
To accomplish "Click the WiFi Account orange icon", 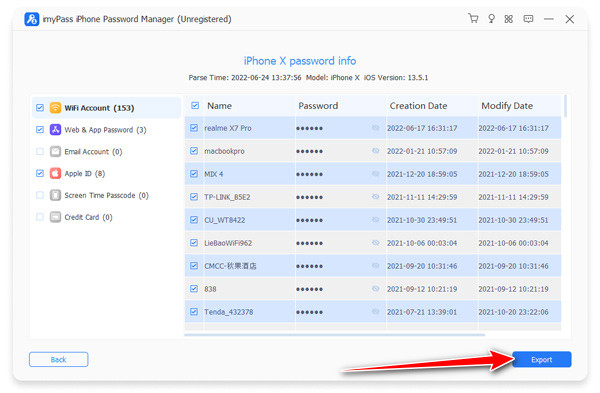I will (55, 108).
